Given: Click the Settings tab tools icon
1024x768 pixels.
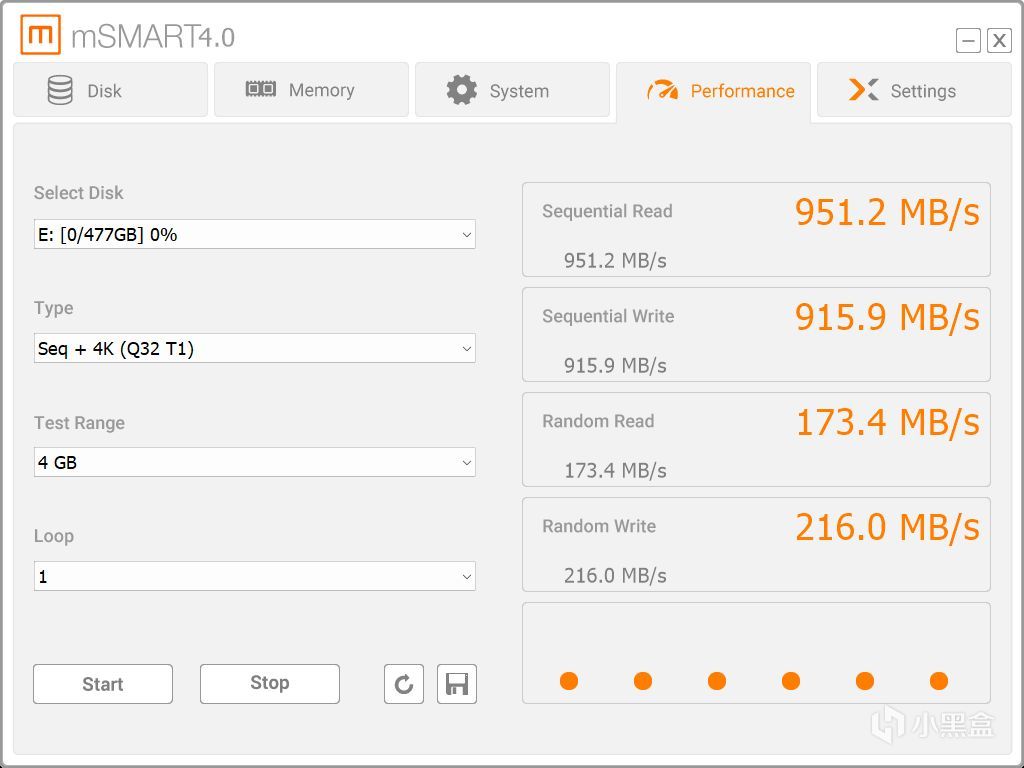Looking at the screenshot, I should click(863, 89).
